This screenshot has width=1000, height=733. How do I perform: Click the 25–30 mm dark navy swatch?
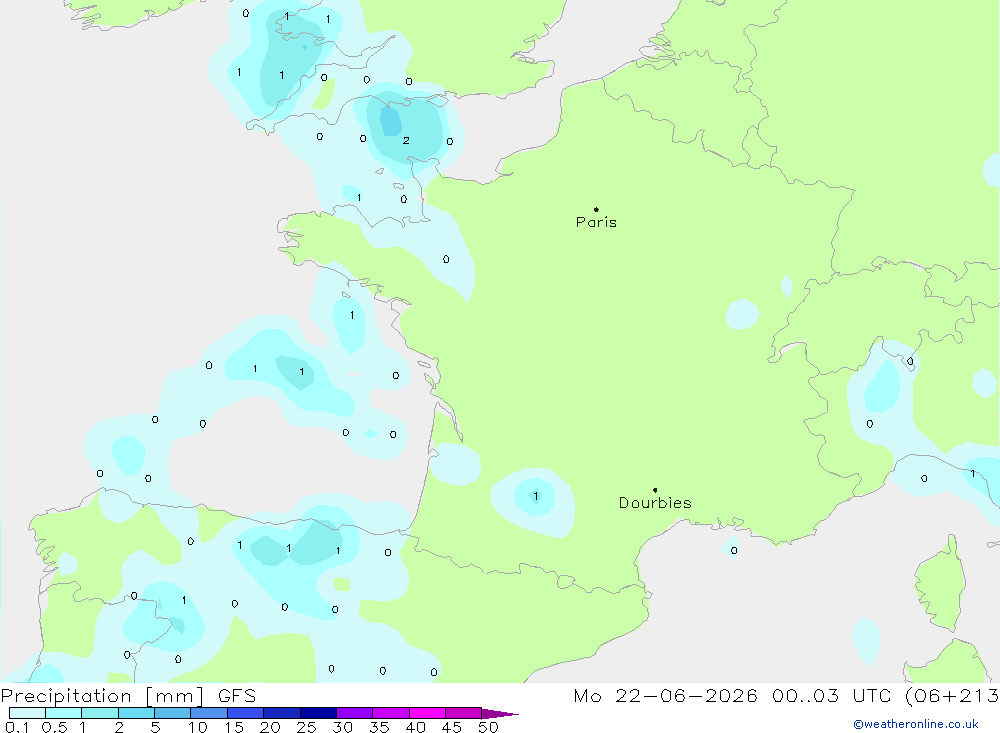click(318, 713)
